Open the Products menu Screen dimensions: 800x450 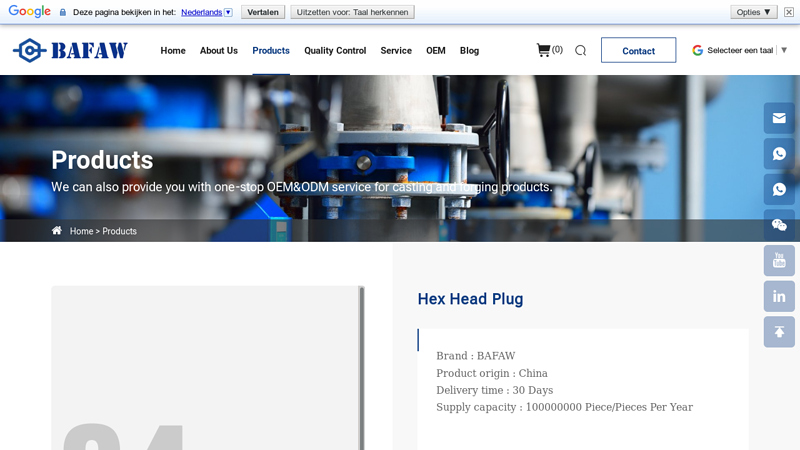coord(271,51)
